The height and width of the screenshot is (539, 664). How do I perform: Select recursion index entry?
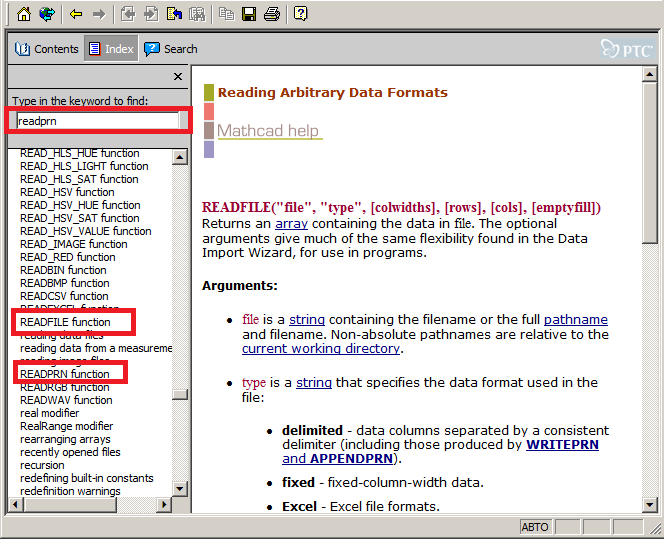42,465
